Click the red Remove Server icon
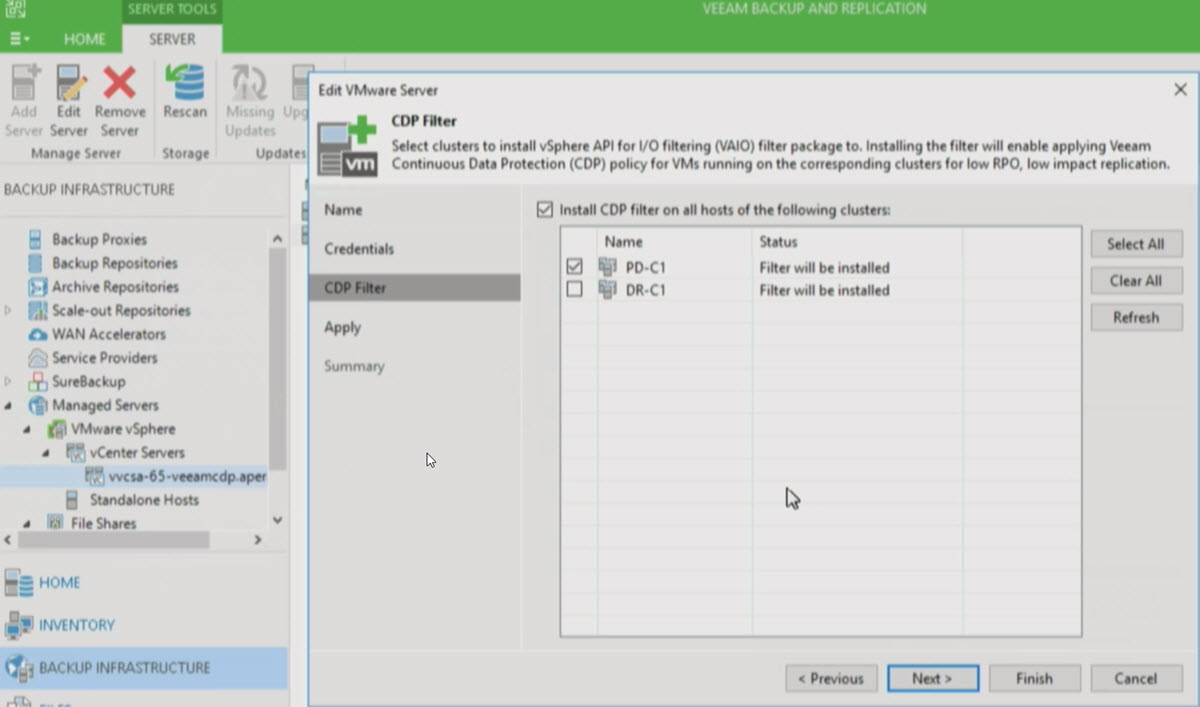1200x707 pixels. point(120,82)
